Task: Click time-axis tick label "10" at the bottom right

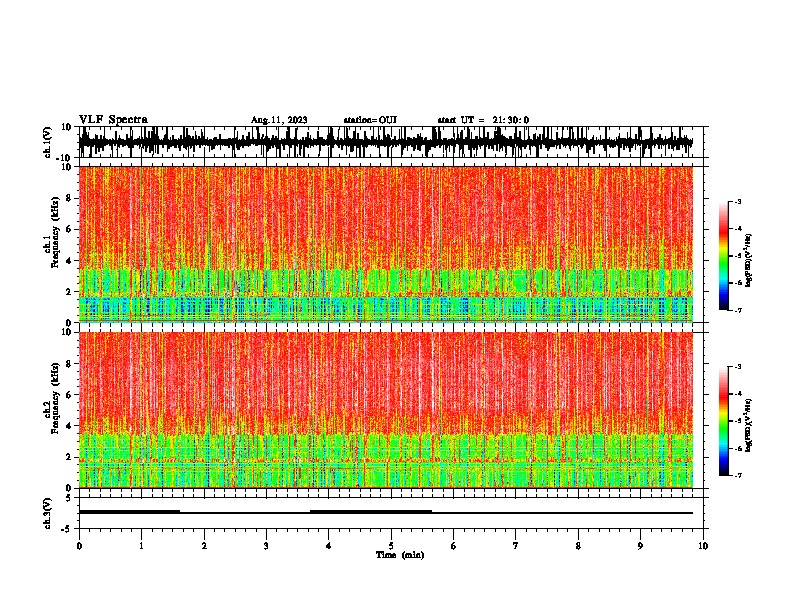Action: [x=703, y=546]
